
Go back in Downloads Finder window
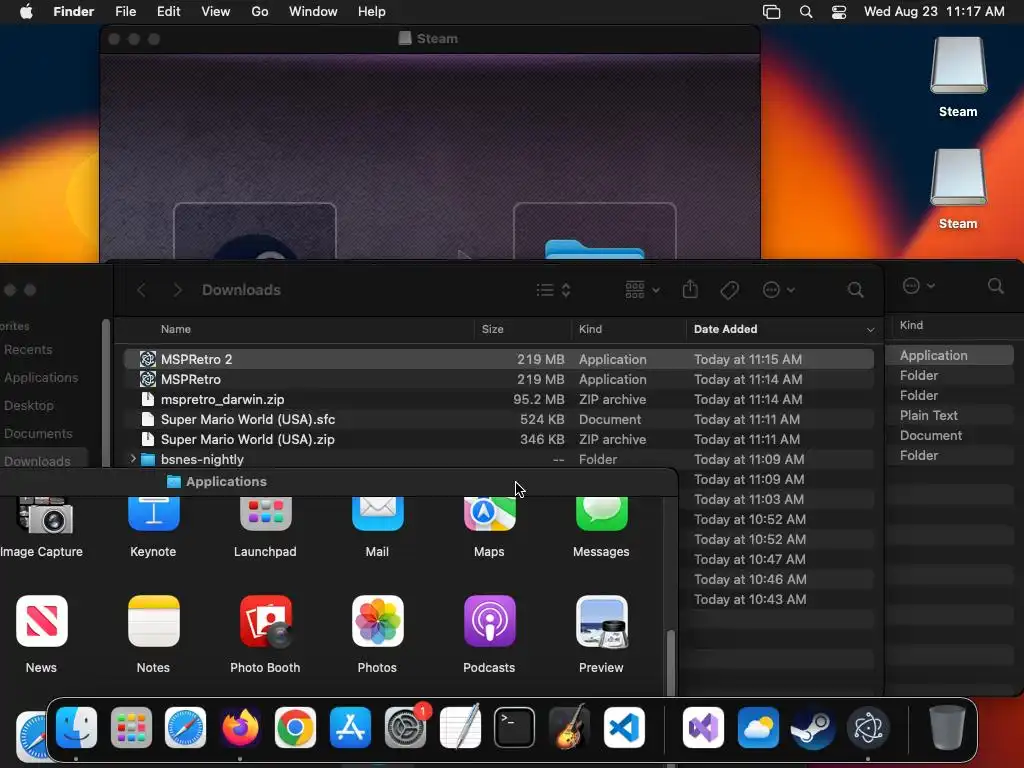pyautogui.click(x=142, y=290)
